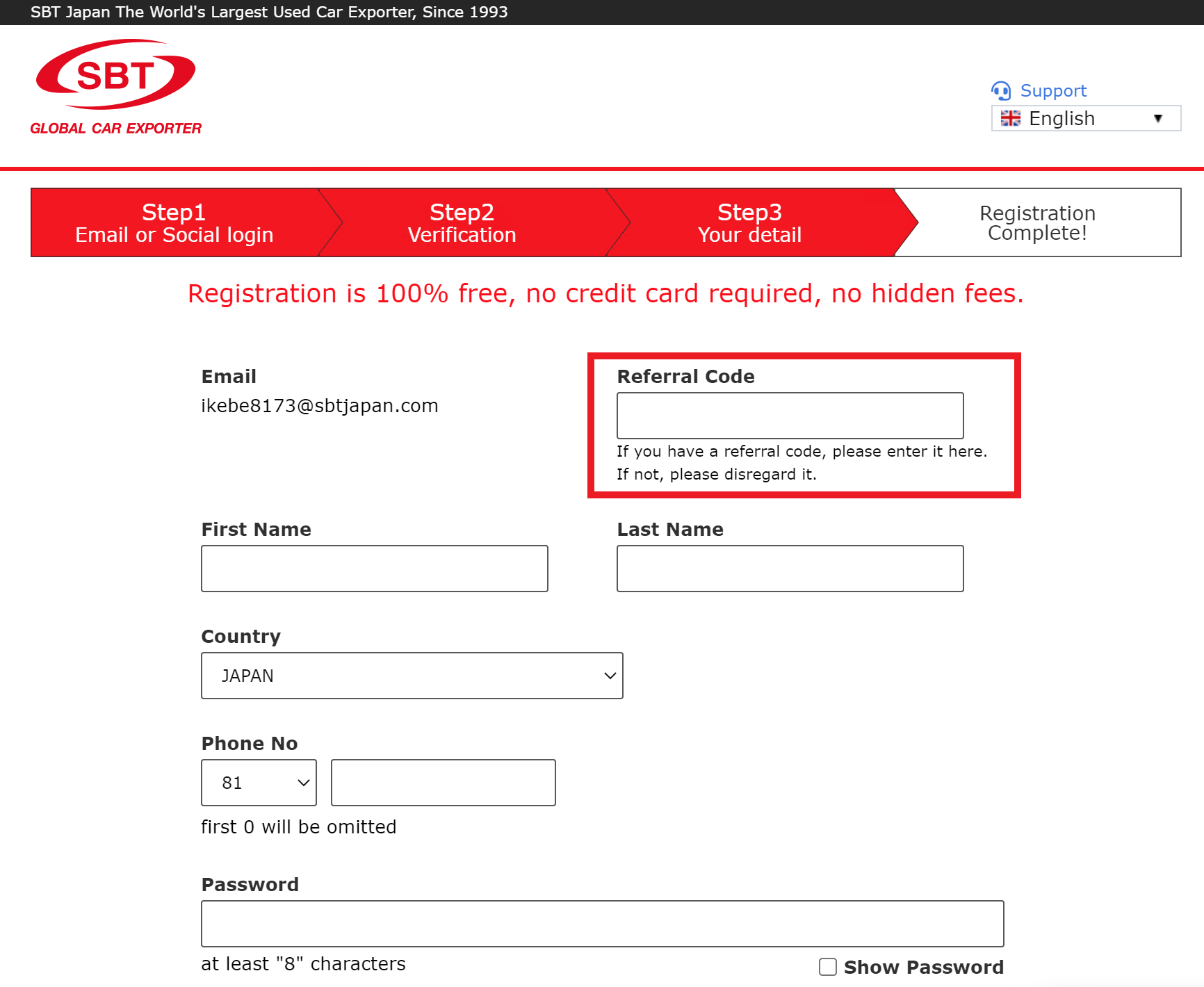Open the Country dropdown showing JAPAN

(412, 676)
